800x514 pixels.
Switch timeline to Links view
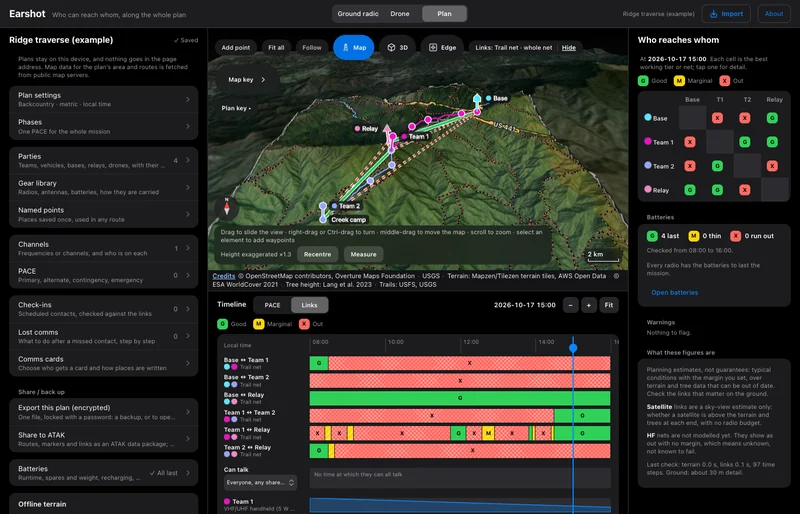tap(309, 305)
